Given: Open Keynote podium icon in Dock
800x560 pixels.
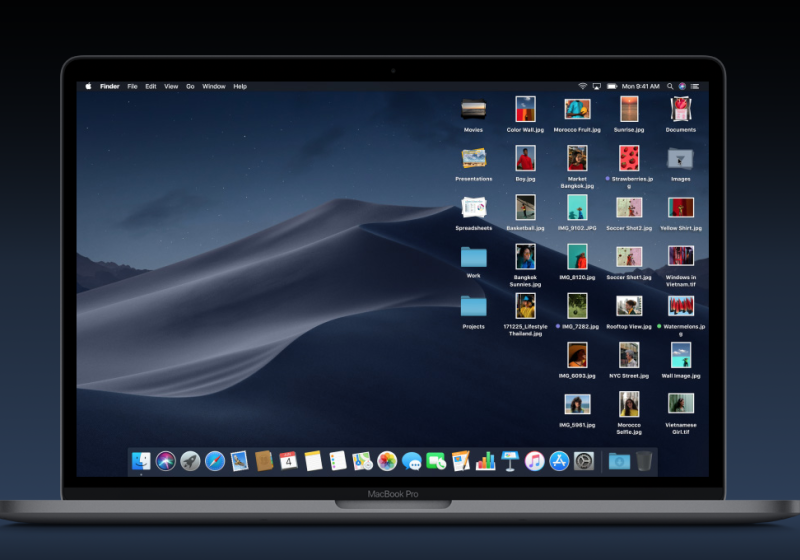Looking at the screenshot, I should (x=510, y=461).
